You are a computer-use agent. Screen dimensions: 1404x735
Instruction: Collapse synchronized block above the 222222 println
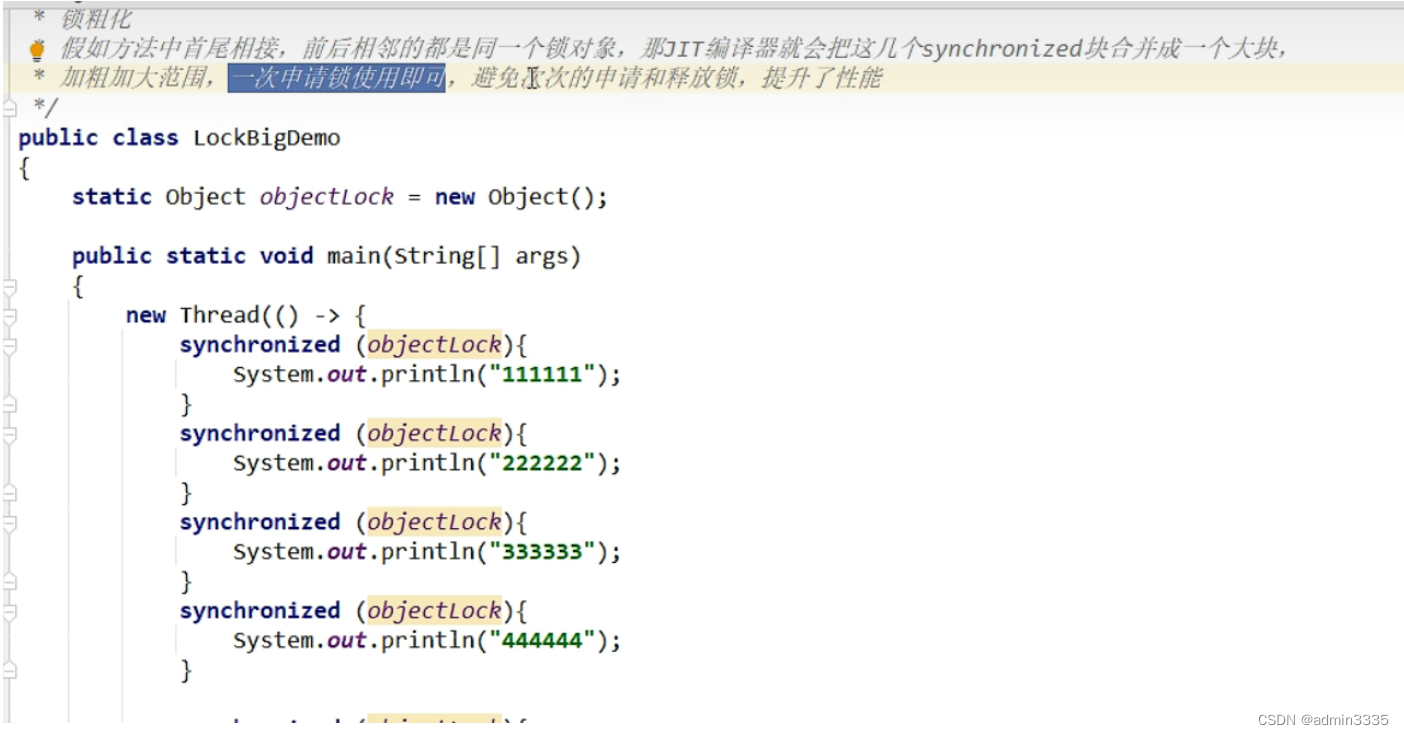pyautogui.click(x=10, y=434)
